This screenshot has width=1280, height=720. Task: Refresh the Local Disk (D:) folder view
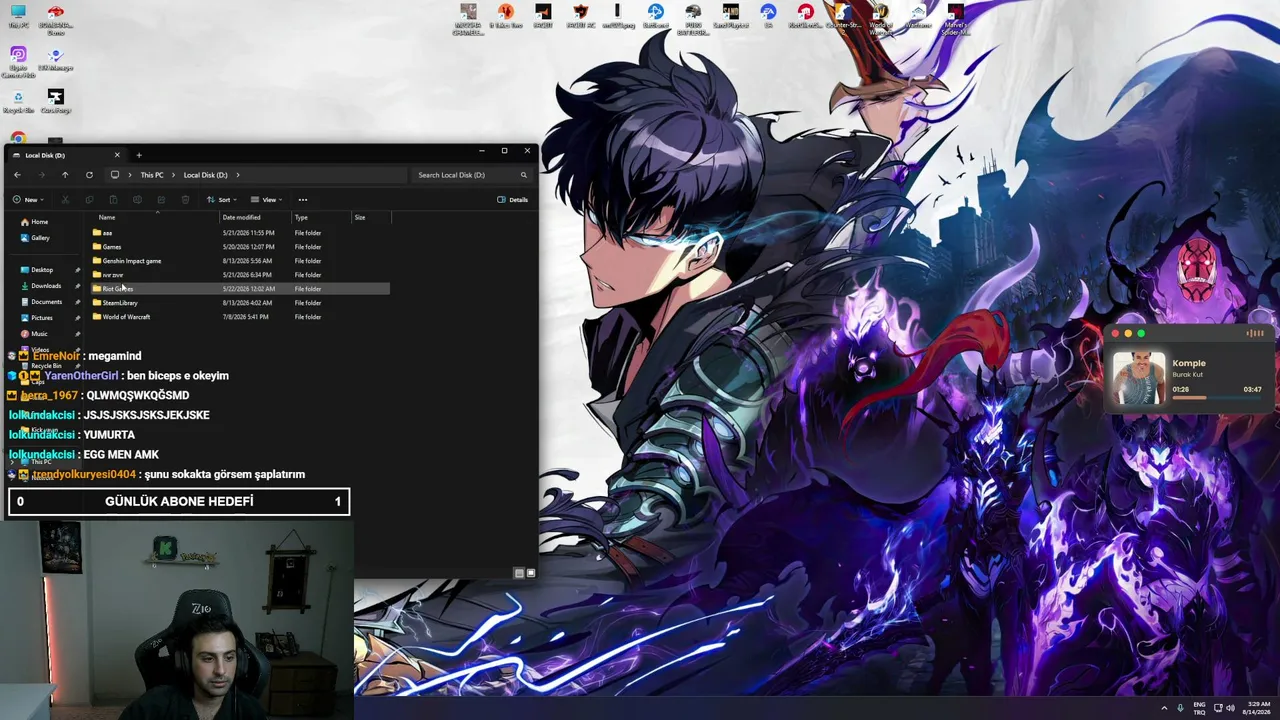pos(89,175)
